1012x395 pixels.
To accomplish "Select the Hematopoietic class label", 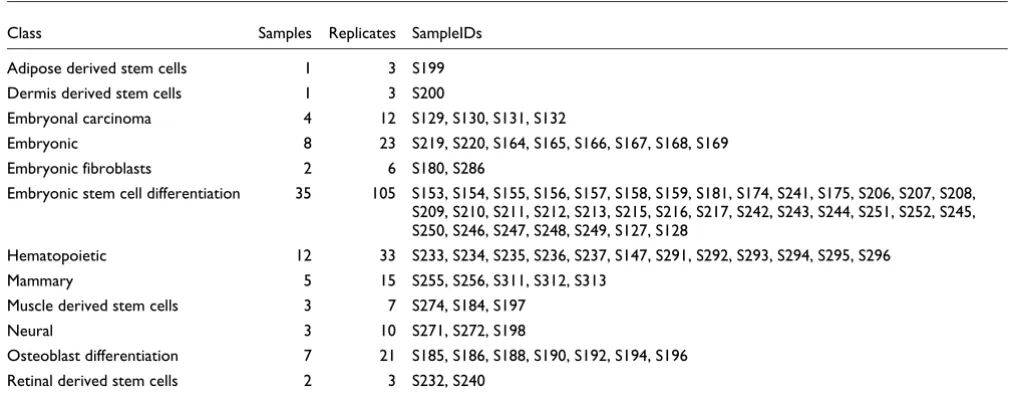I will click(x=57, y=256).
